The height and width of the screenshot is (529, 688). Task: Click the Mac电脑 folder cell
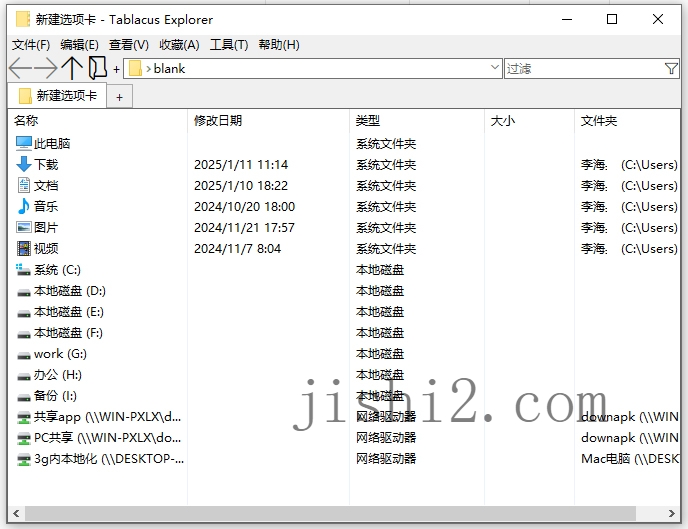(x=630, y=459)
